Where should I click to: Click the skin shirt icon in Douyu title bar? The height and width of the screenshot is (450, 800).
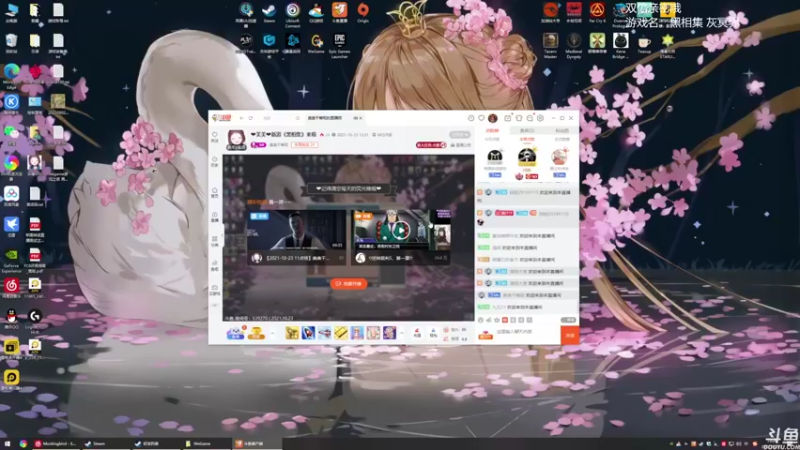coord(519,118)
